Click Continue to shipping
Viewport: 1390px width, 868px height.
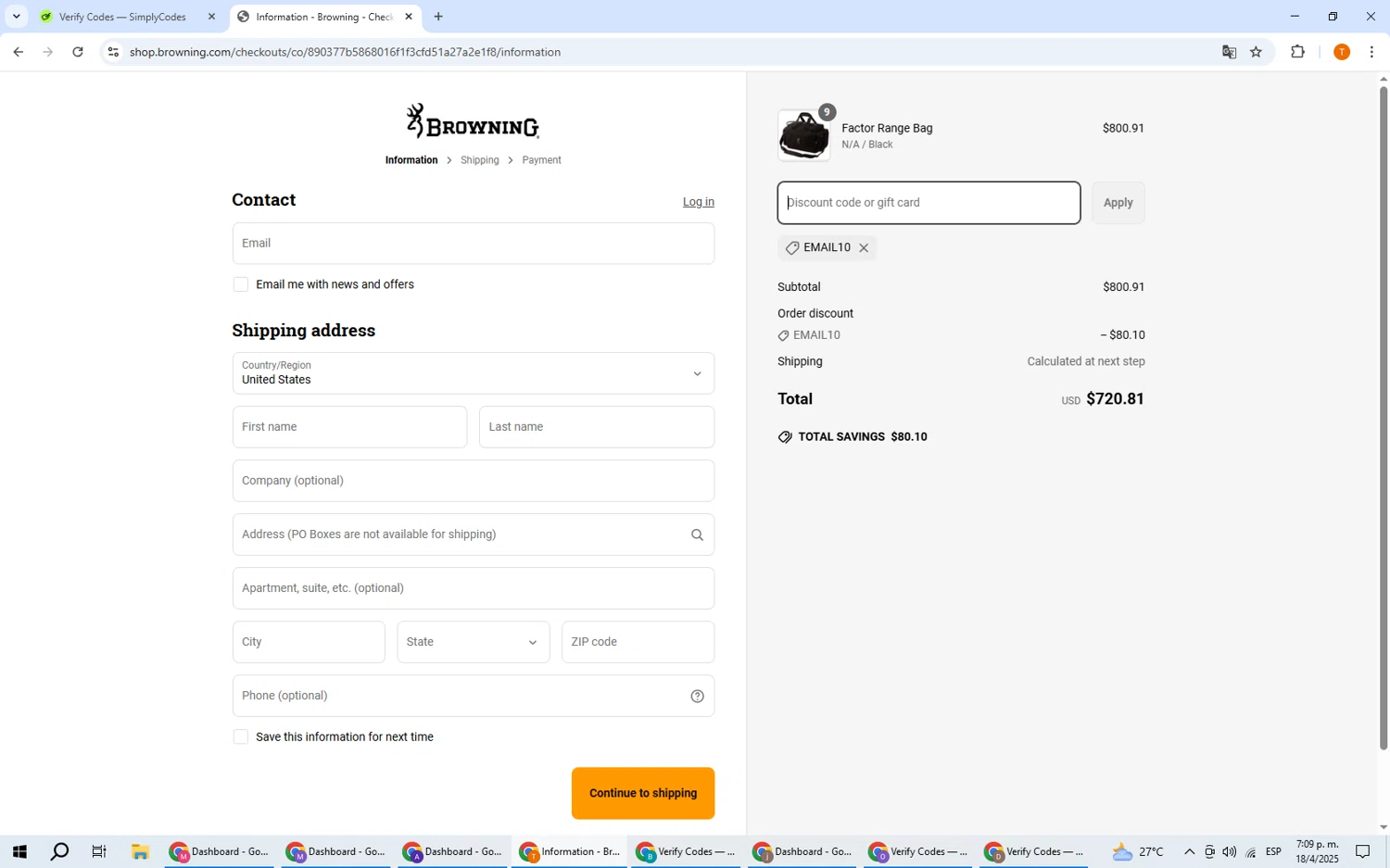tap(643, 793)
